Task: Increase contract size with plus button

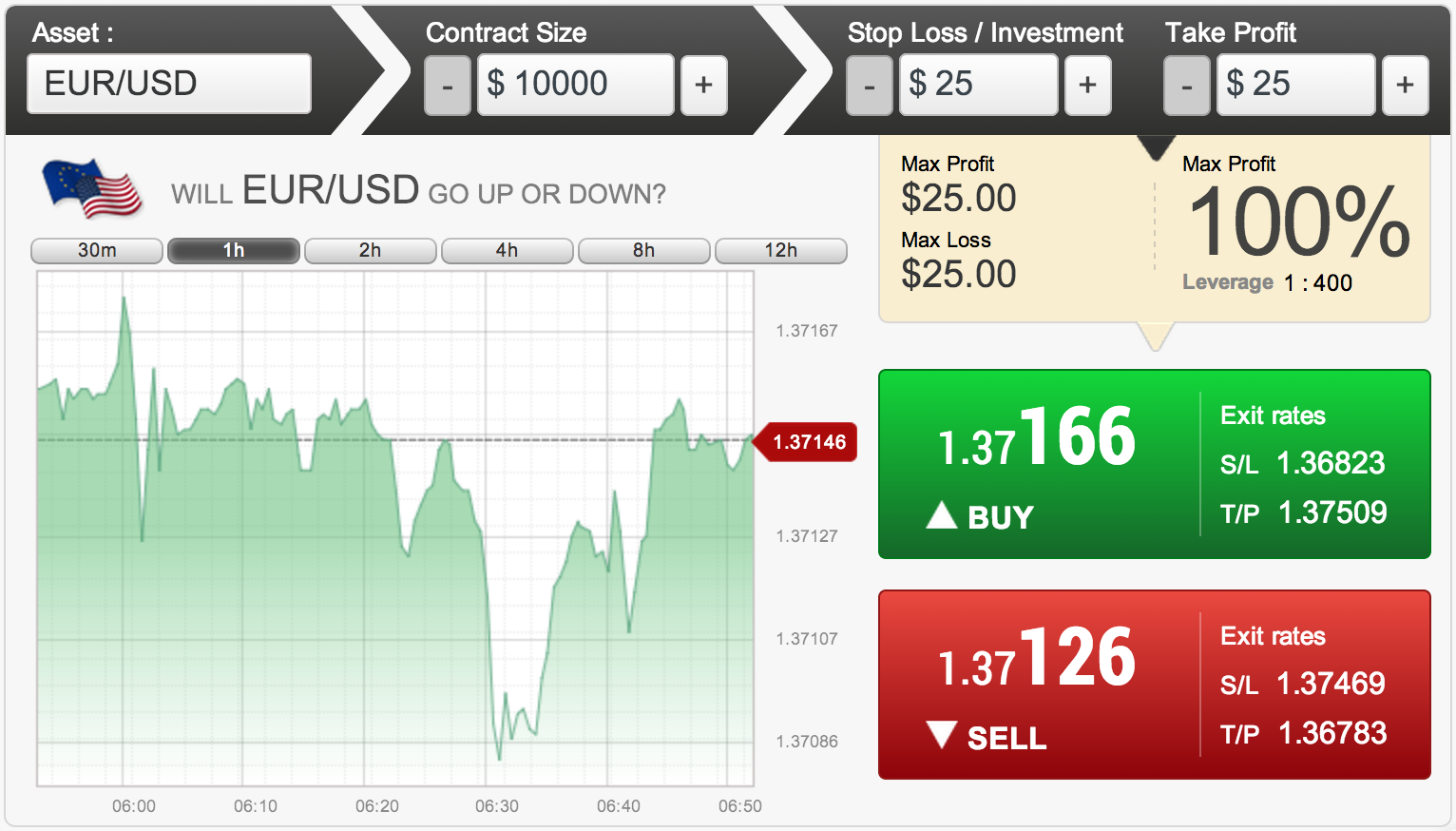Action: (x=703, y=85)
